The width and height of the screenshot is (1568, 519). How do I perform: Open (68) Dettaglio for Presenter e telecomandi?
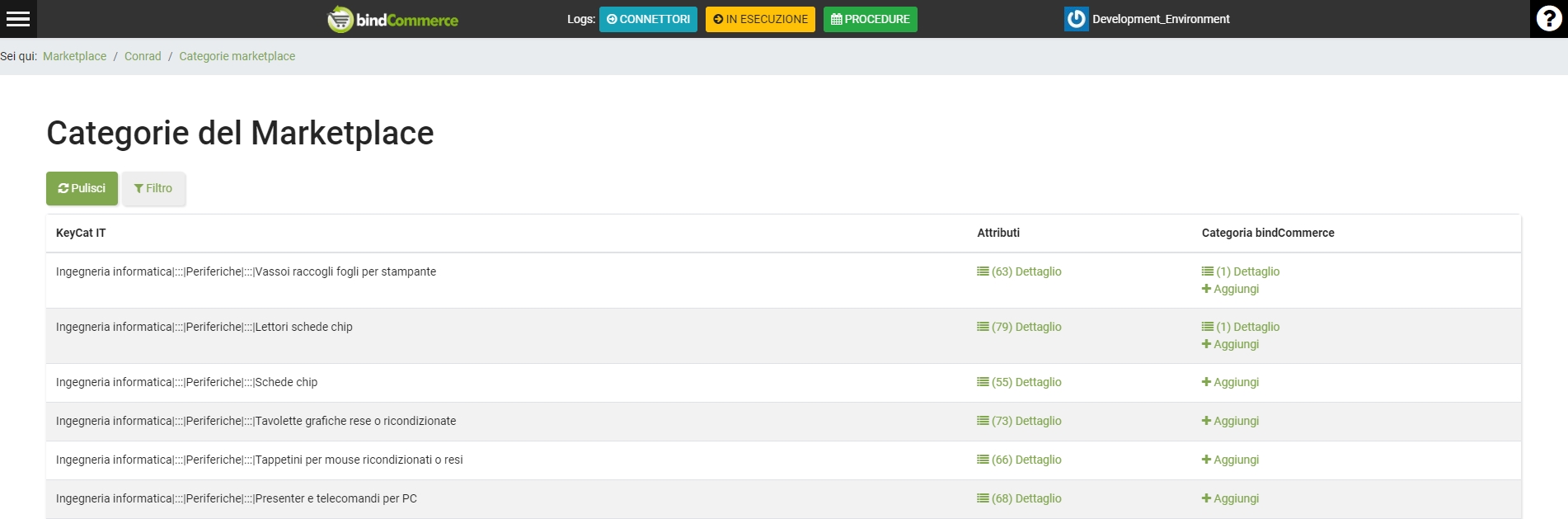point(1019,498)
